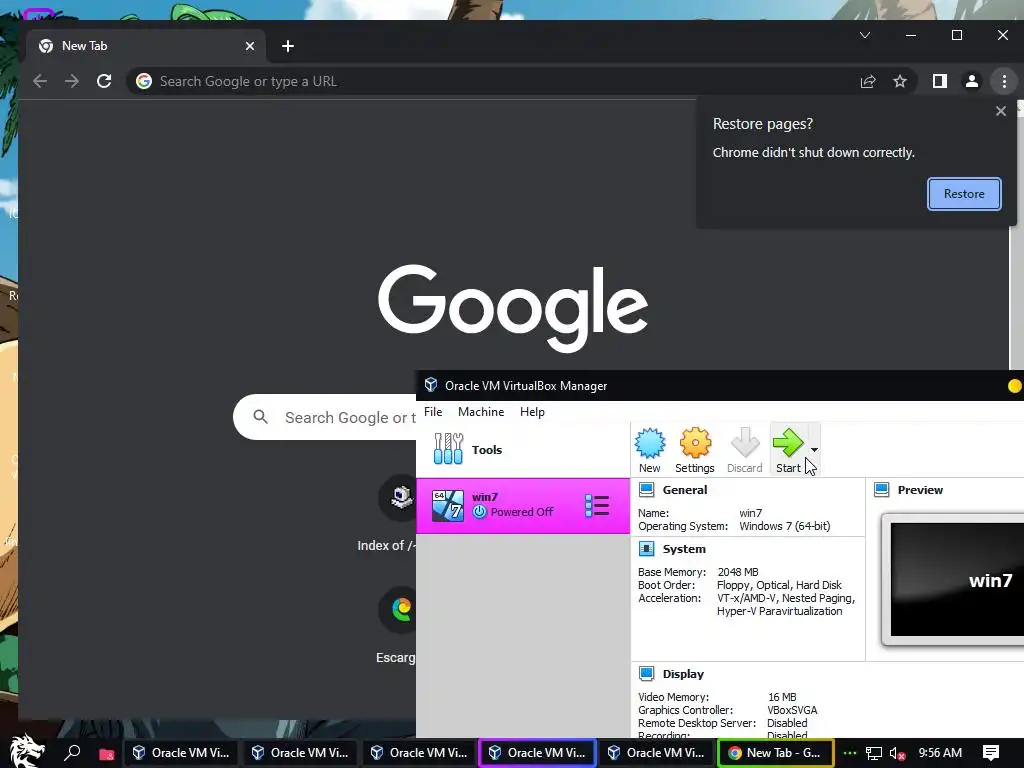Open a new Chrome tab with plus
1024x768 pixels.
[288, 46]
